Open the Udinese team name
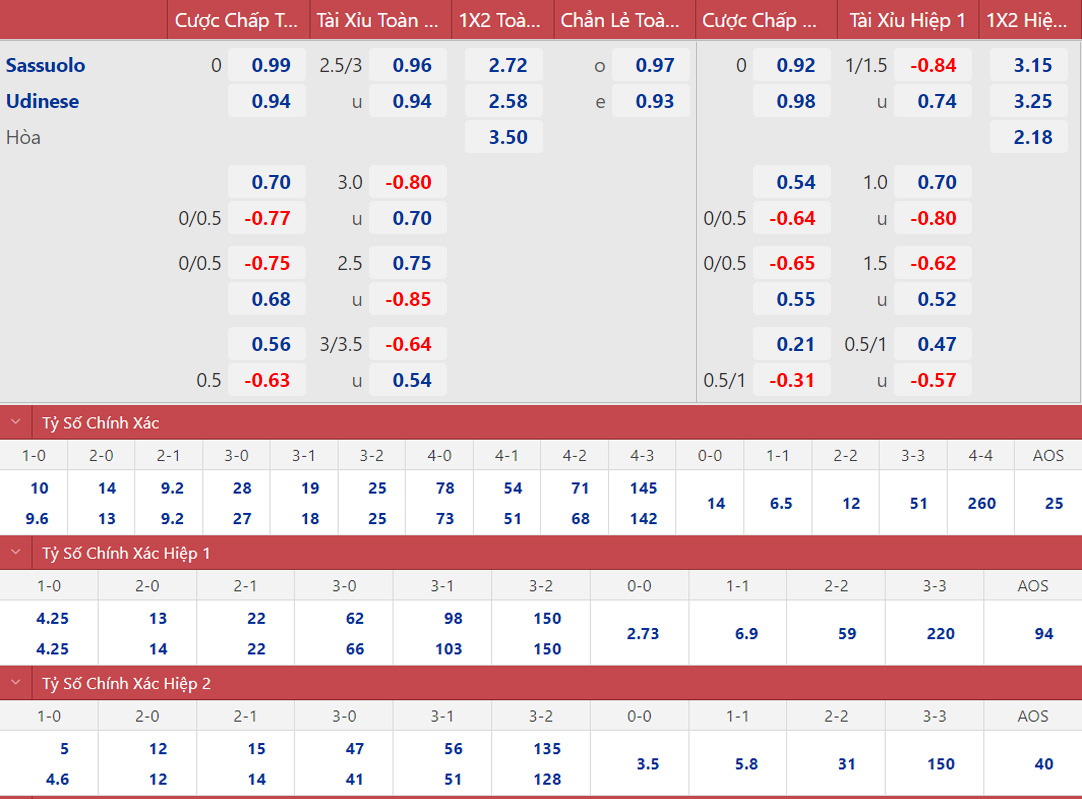1082x799 pixels. [x=43, y=101]
